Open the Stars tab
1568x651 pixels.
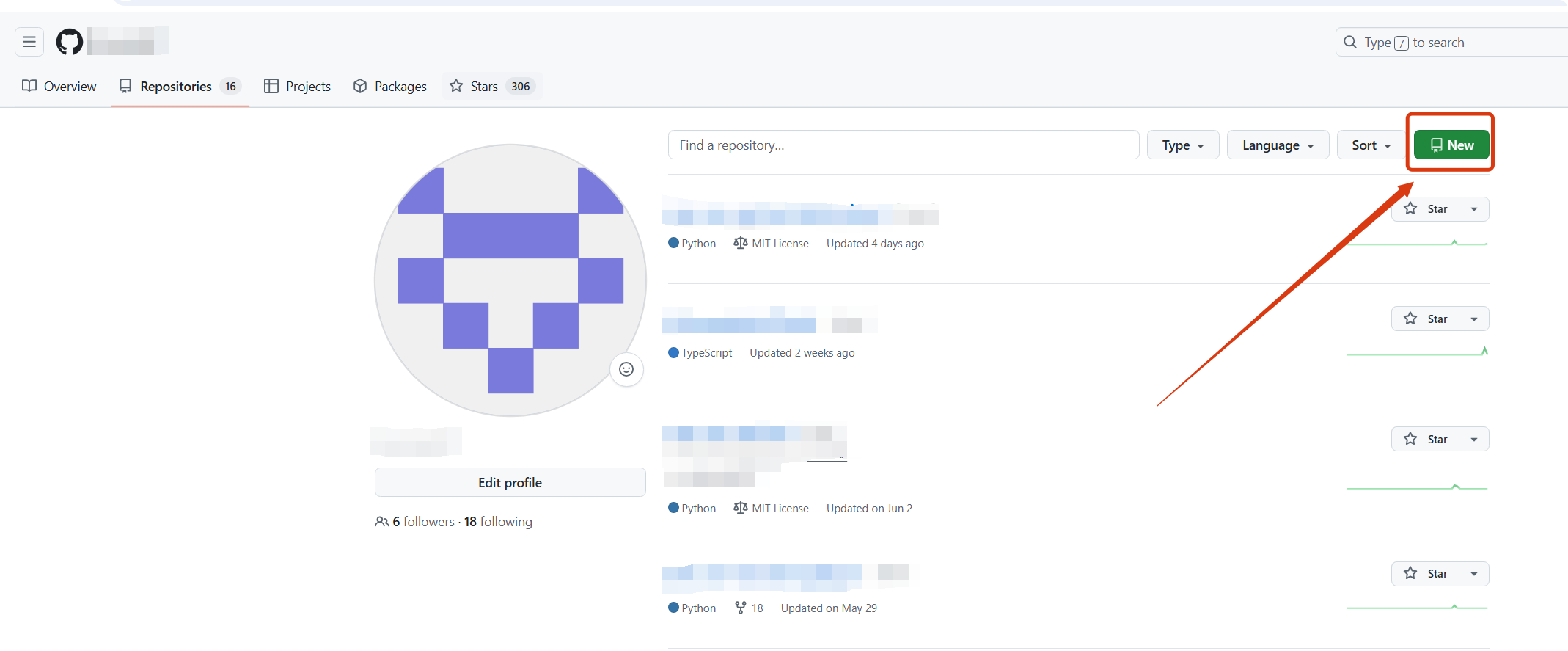point(492,87)
